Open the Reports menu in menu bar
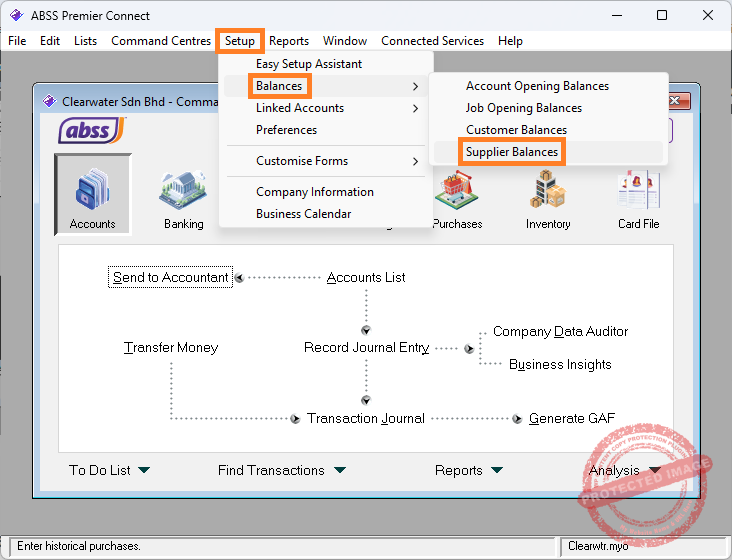 pos(289,41)
